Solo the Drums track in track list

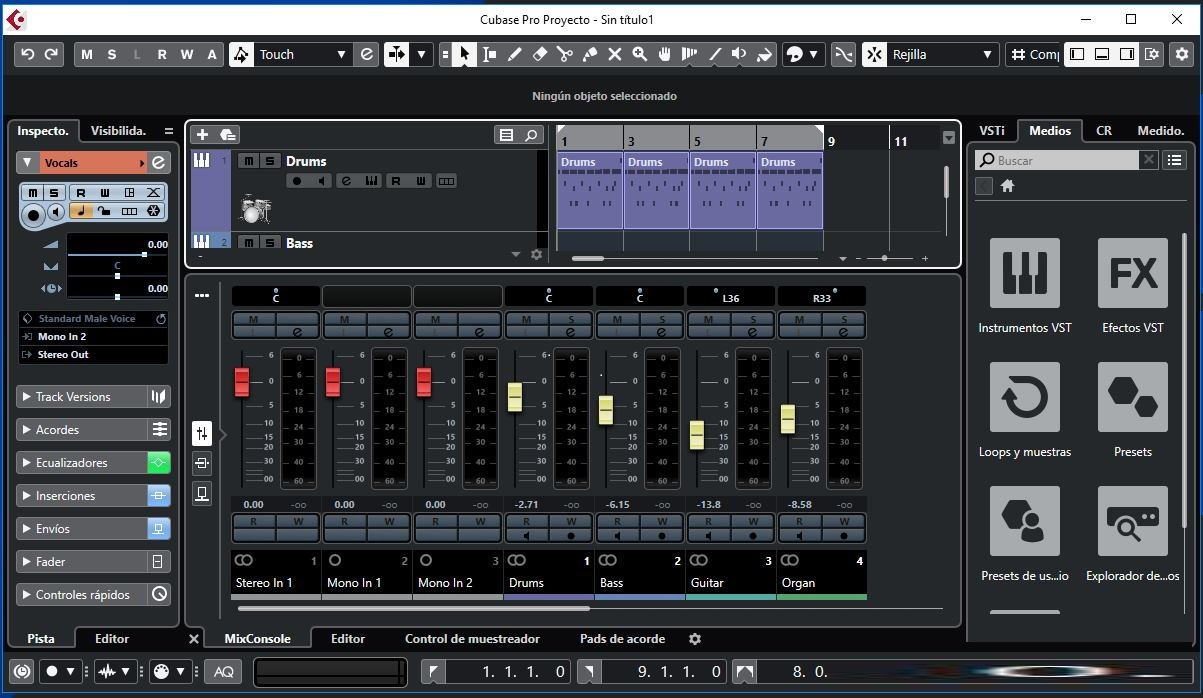click(269, 161)
